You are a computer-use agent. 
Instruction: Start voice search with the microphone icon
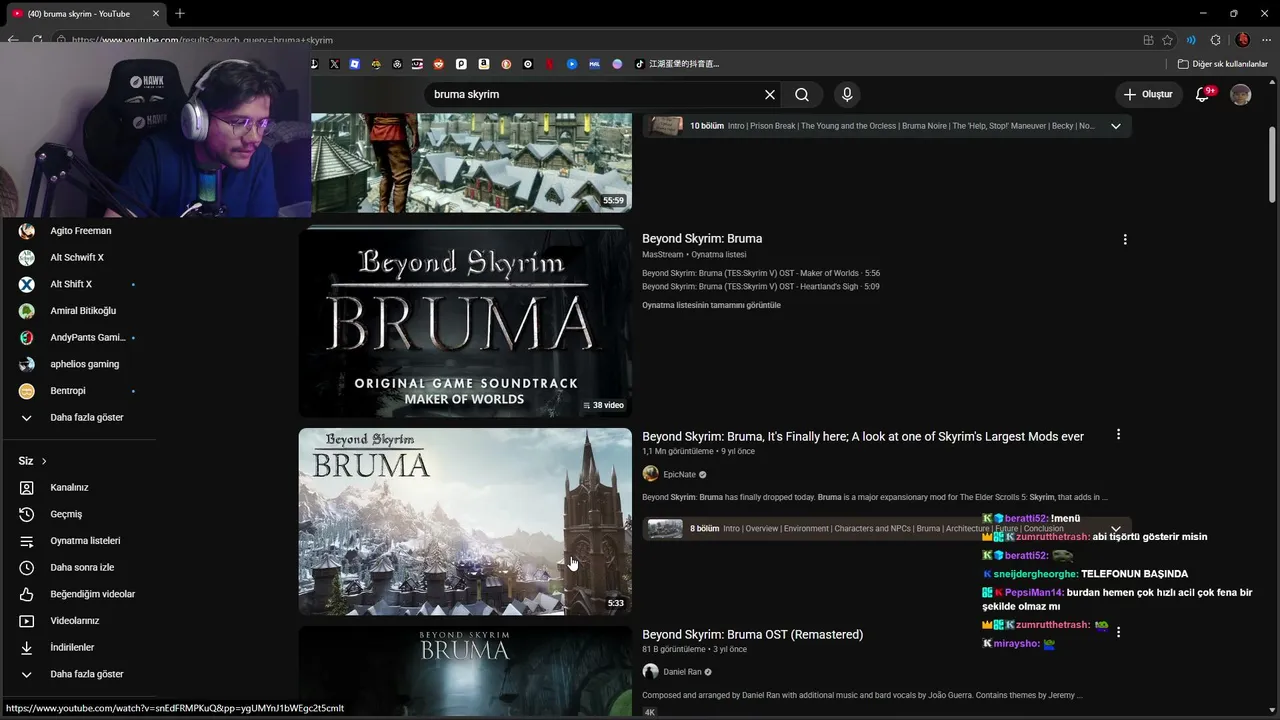tap(847, 95)
